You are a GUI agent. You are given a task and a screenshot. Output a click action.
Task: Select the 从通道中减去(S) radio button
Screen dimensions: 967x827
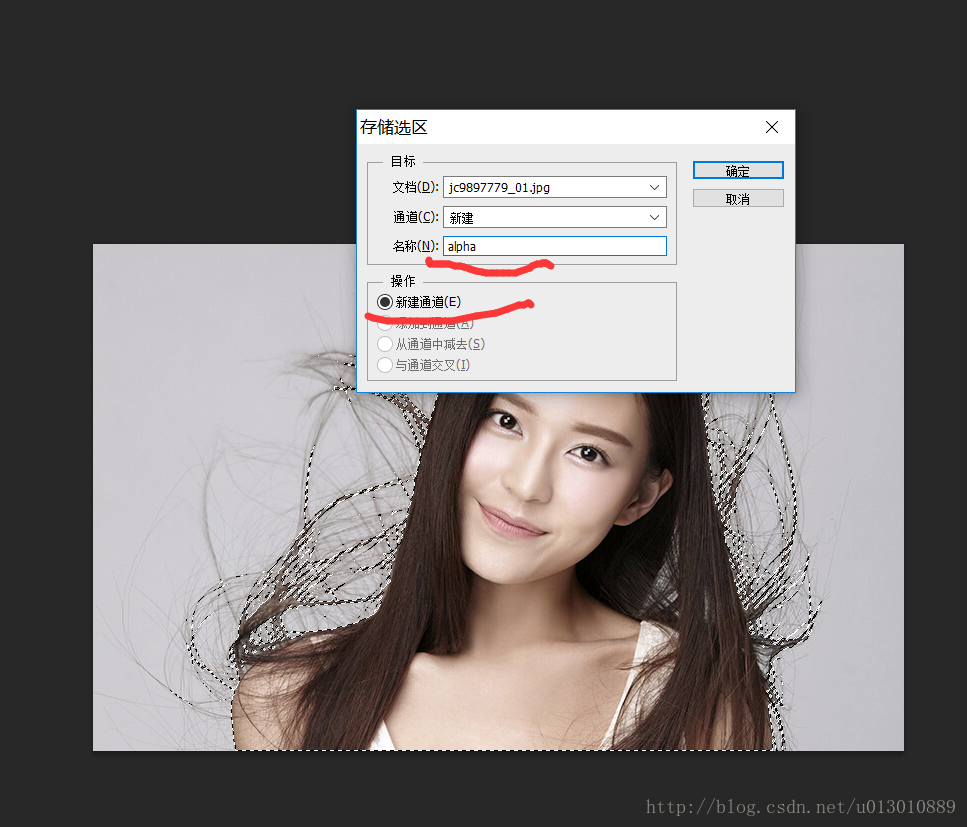385,344
